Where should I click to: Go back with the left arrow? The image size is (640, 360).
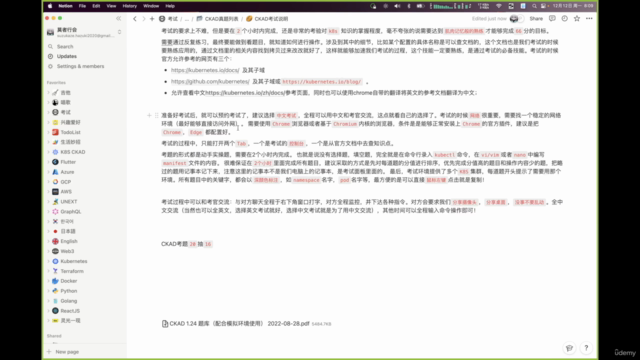[x=135, y=19]
